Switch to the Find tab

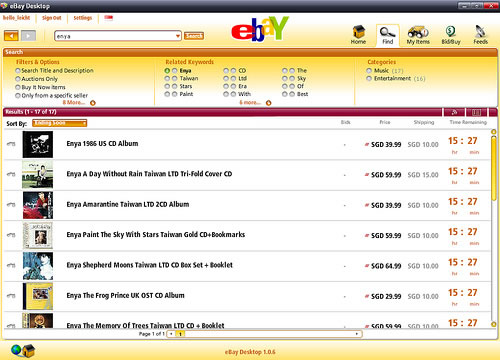pos(387,35)
